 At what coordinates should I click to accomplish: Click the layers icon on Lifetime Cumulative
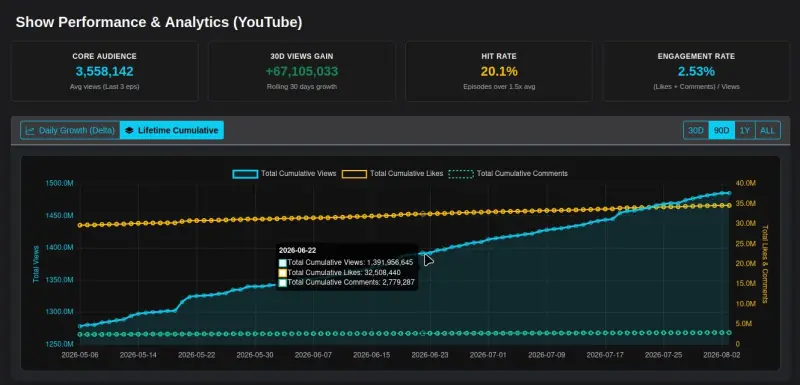129,130
